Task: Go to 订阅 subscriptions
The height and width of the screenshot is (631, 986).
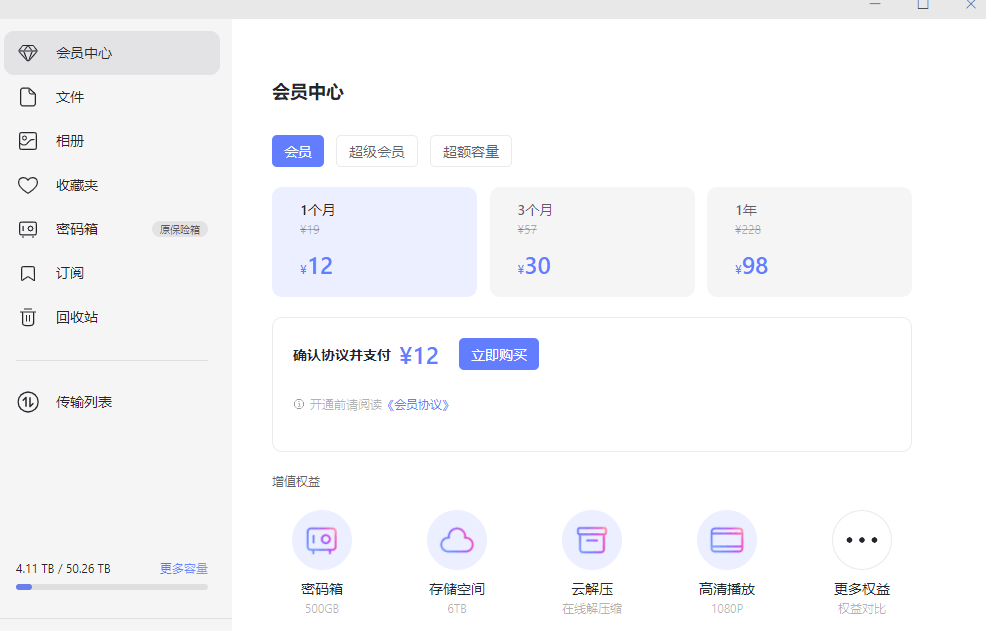Action: click(x=112, y=273)
